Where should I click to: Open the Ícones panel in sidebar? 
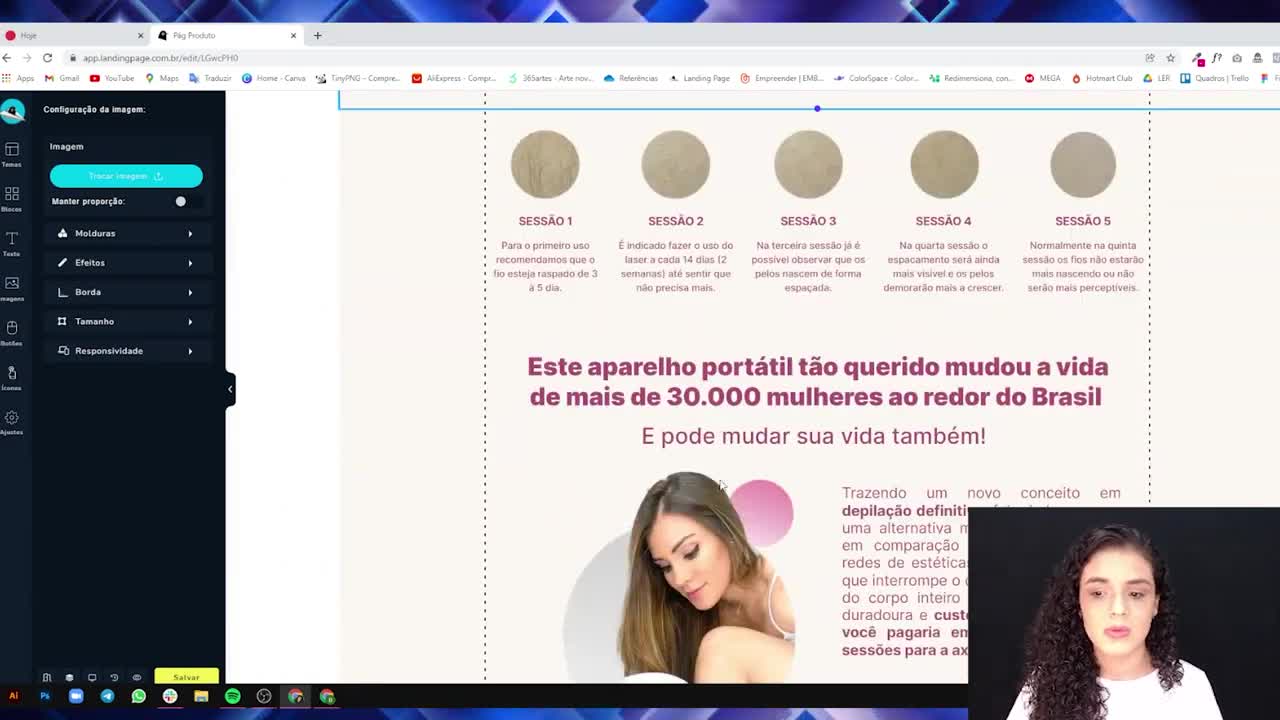12,378
